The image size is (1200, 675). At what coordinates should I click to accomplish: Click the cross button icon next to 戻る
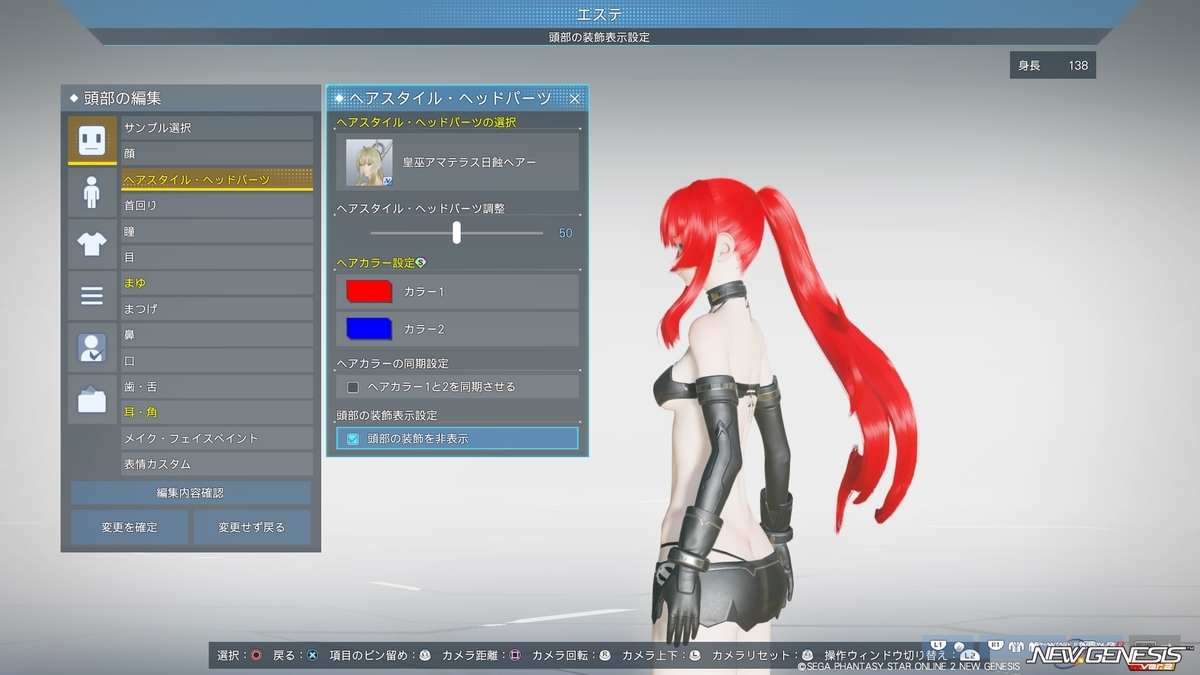pyautogui.click(x=312, y=655)
